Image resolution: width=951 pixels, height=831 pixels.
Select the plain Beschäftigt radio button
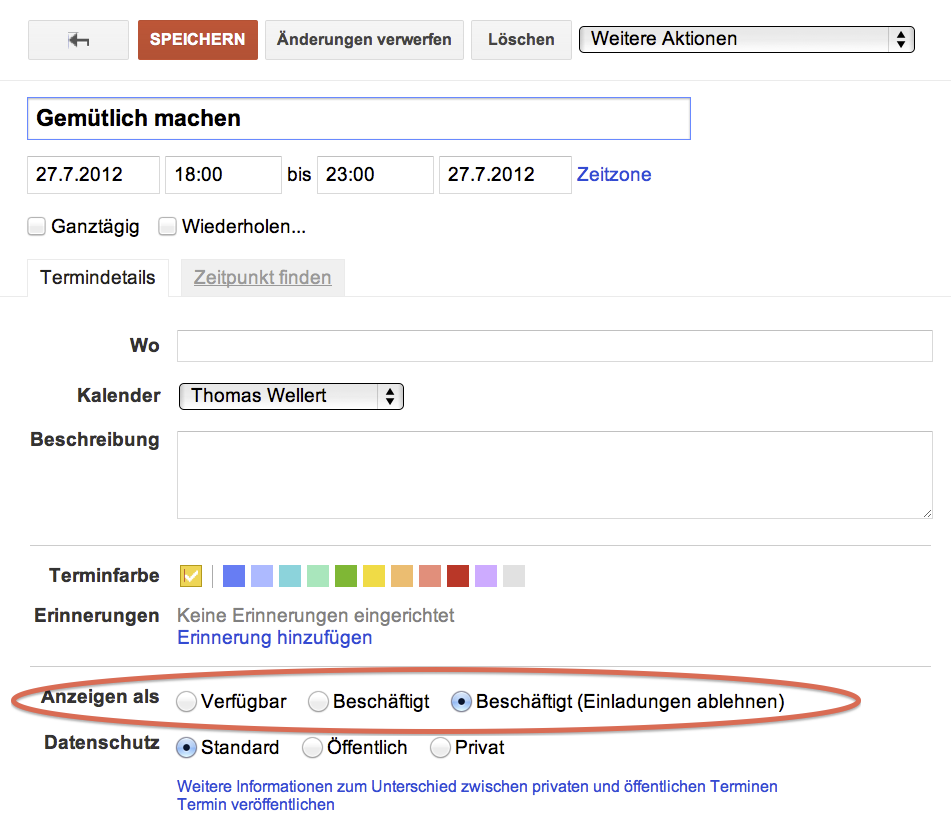coord(318,702)
